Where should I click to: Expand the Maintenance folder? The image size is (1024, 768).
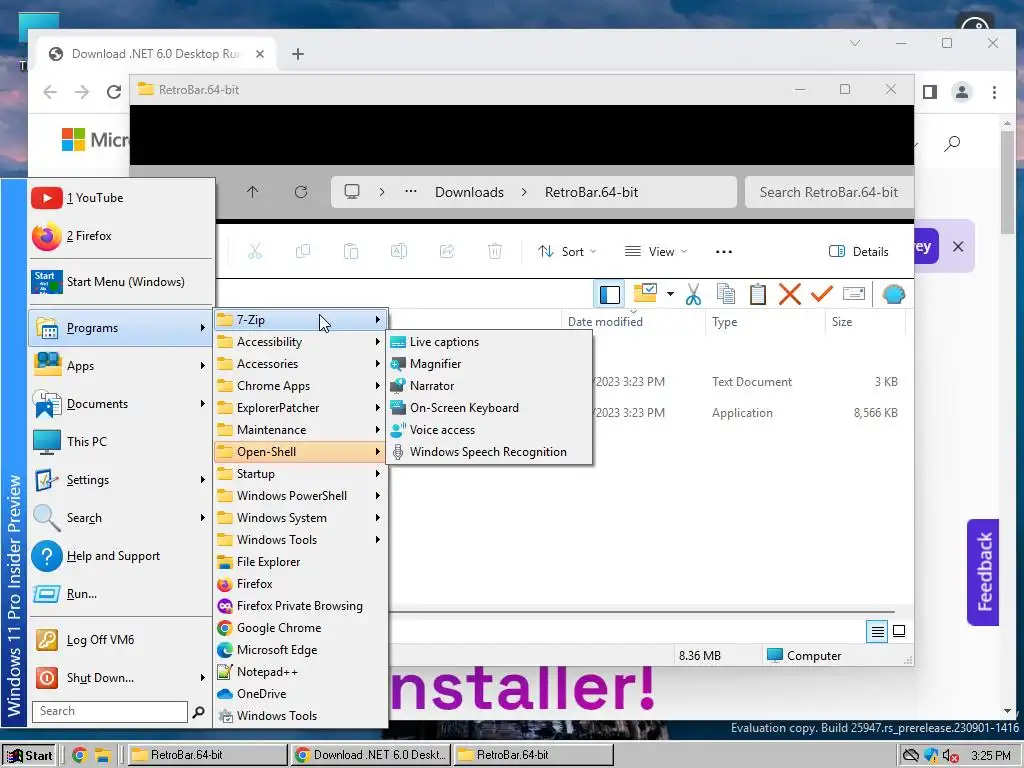pyautogui.click(x=300, y=430)
